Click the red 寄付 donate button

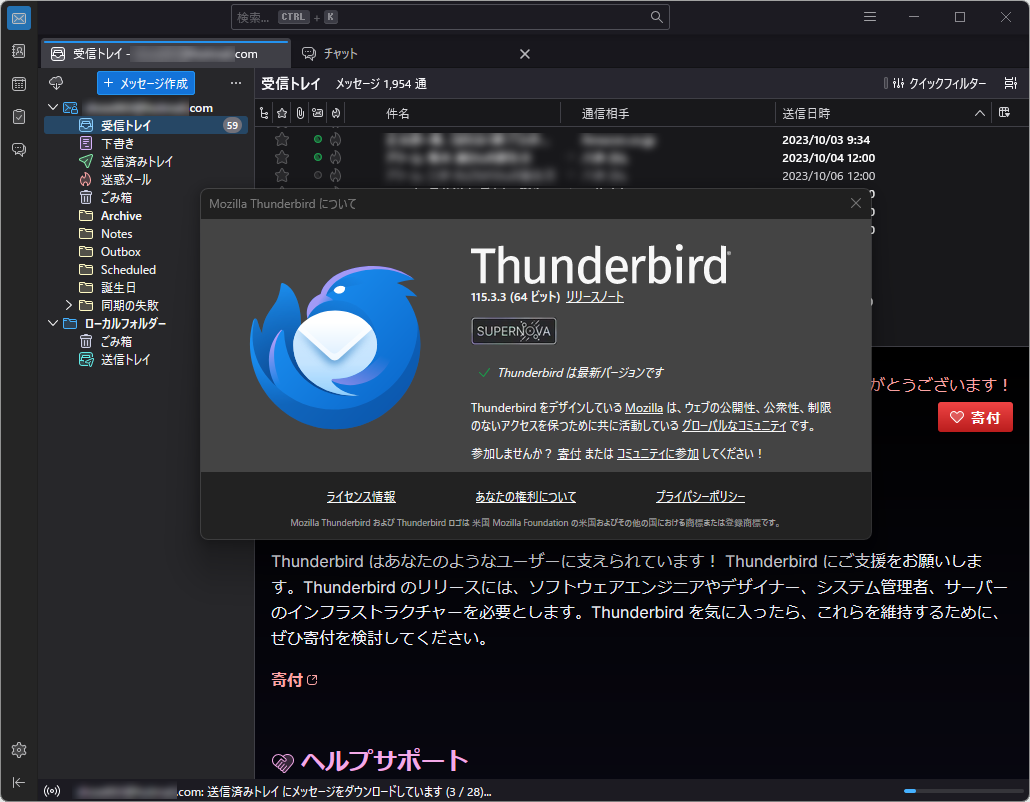pos(975,417)
